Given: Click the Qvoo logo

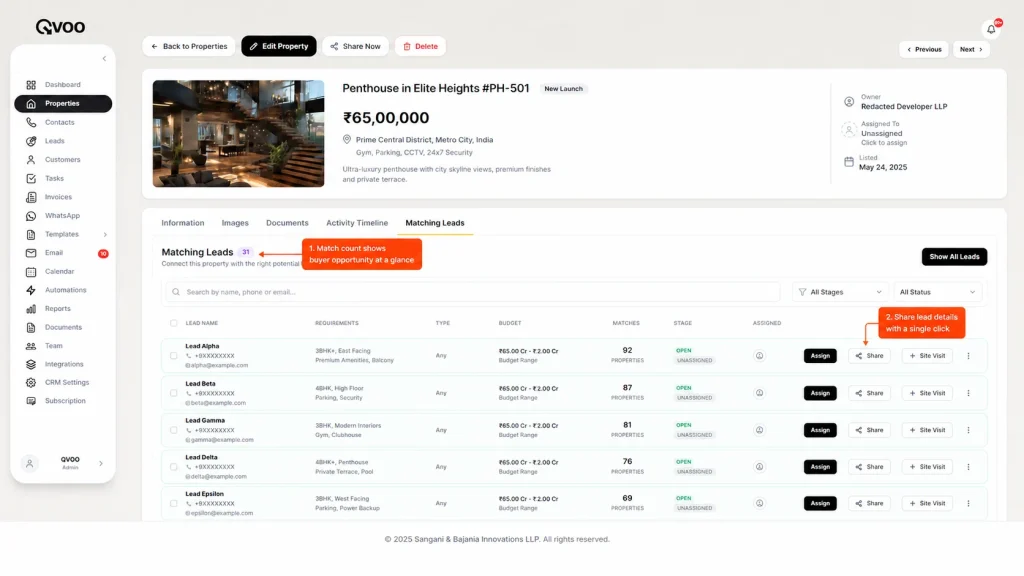Looking at the screenshot, I should click(60, 27).
